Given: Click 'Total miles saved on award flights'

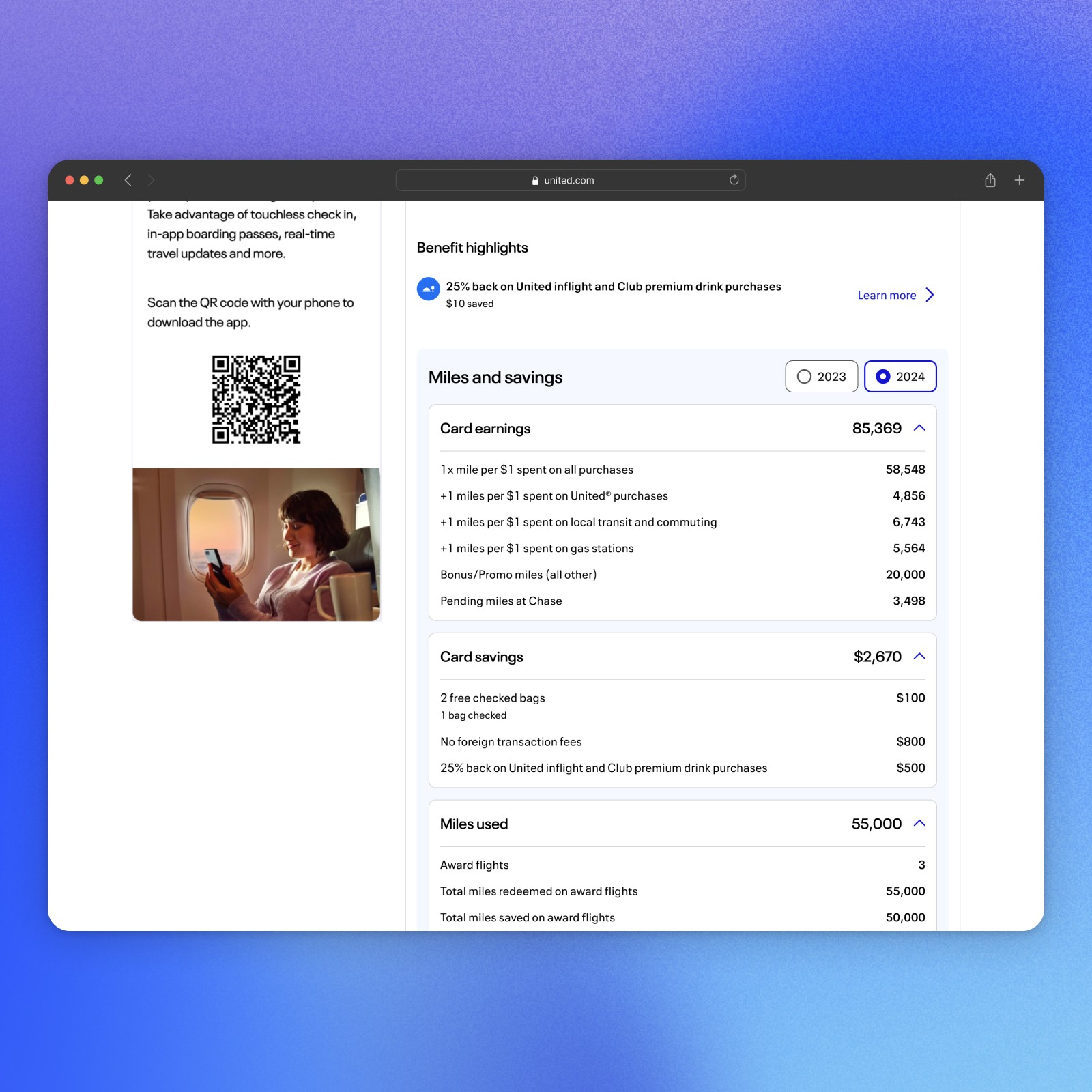Looking at the screenshot, I should click(x=527, y=918).
